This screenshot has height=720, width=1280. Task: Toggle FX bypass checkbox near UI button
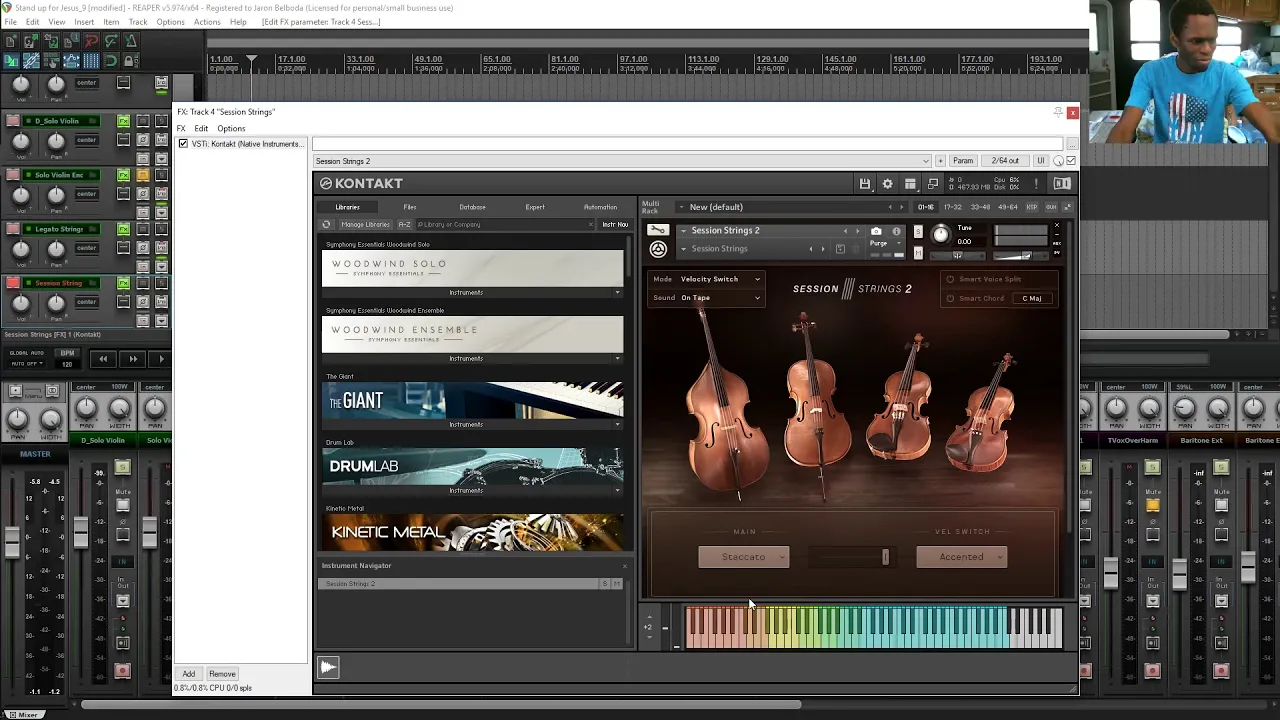[1071, 161]
